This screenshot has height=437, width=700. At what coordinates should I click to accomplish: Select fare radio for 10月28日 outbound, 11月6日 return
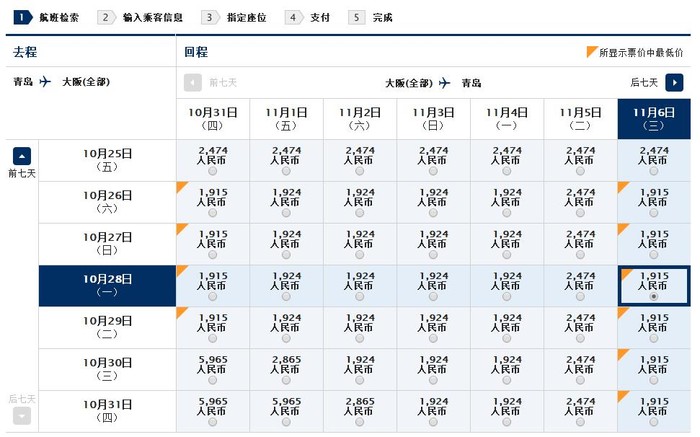(654, 297)
